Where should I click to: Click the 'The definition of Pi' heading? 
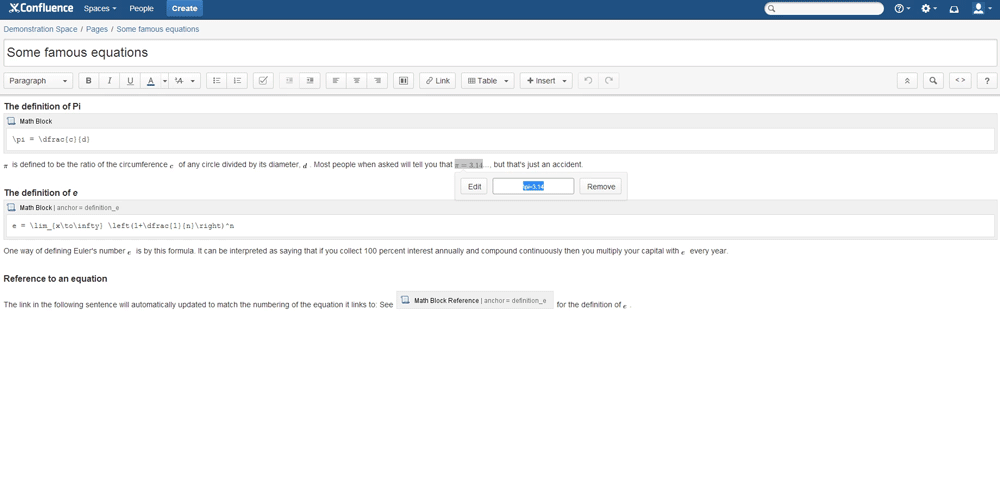[42, 106]
